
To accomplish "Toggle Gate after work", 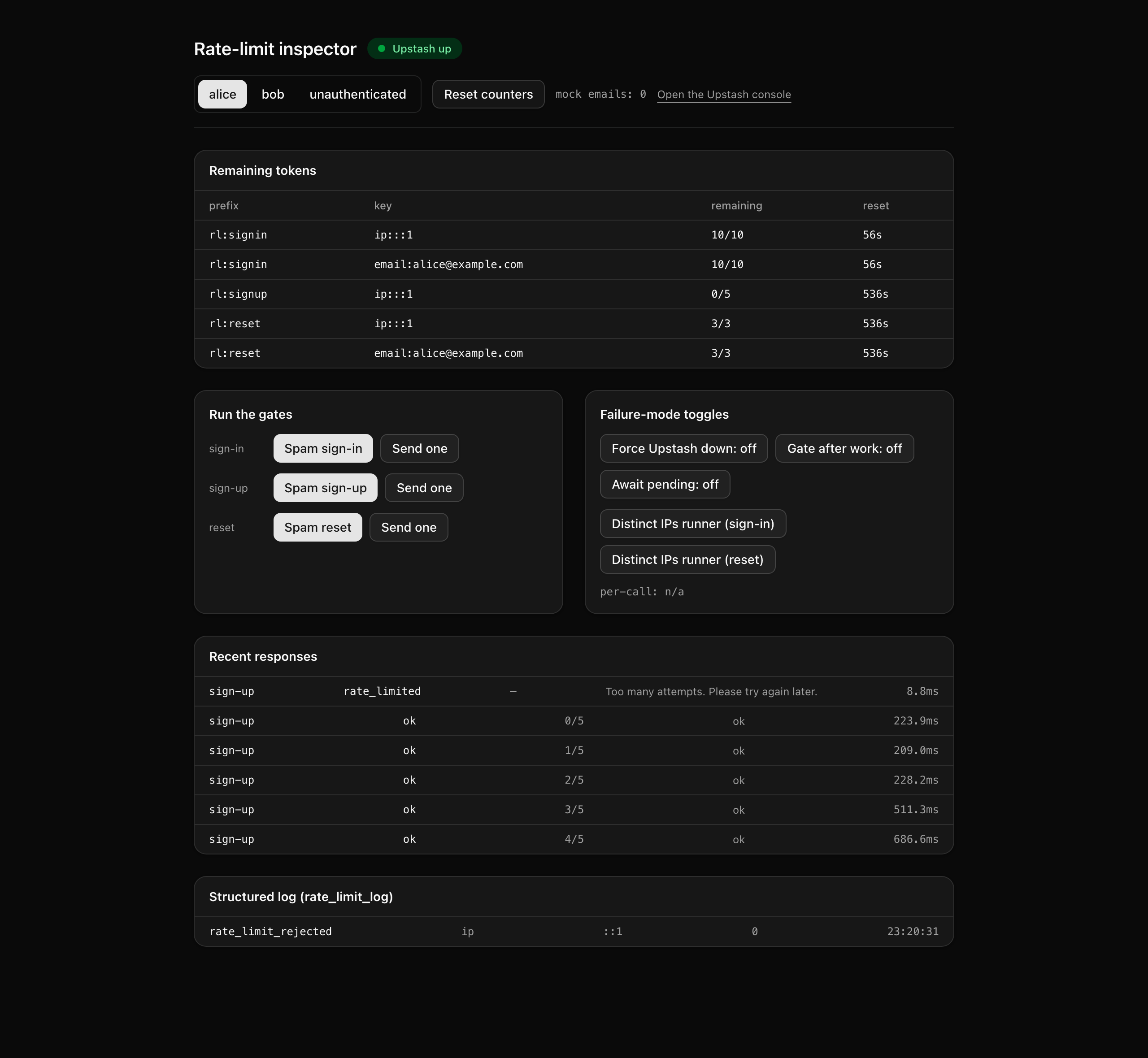I will coord(844,448).
